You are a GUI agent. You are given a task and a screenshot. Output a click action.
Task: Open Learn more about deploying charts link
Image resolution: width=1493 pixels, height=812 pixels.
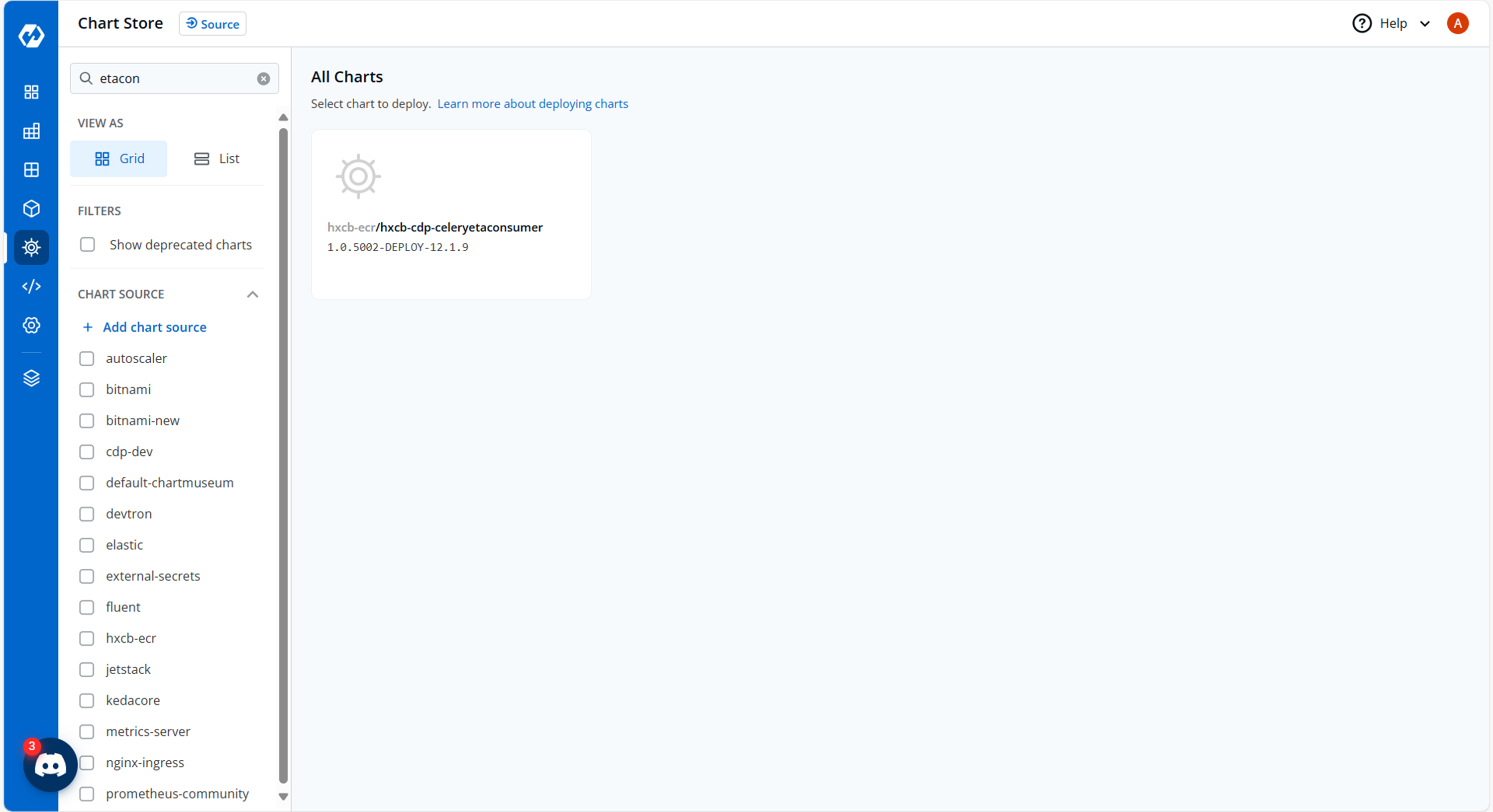click(x=532, y=104)
